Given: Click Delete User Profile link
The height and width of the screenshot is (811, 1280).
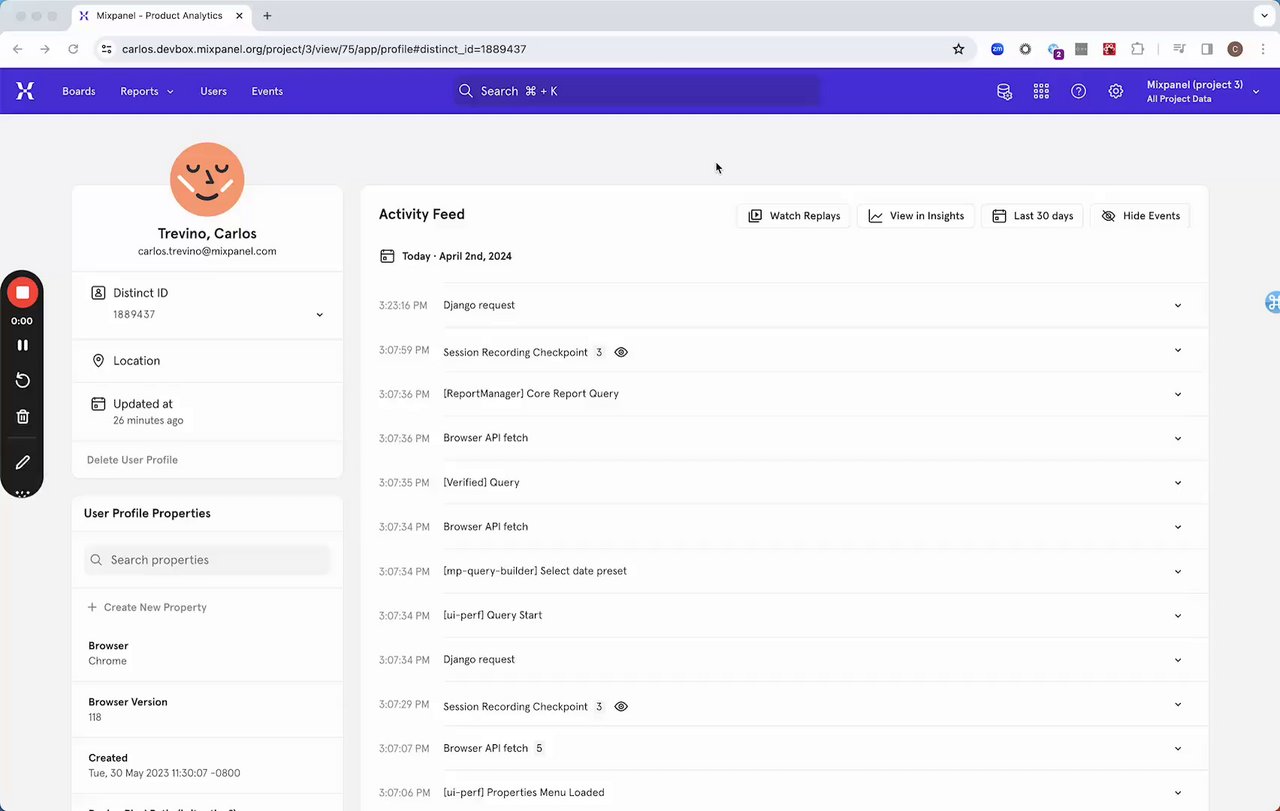Looking at the screenshot, I should point(132,460).
